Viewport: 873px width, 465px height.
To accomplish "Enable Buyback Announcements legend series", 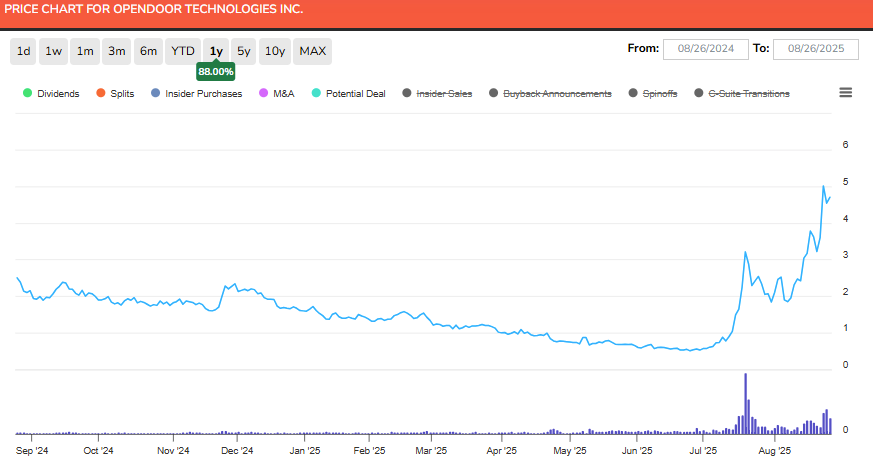I will [x=550, y=94].
